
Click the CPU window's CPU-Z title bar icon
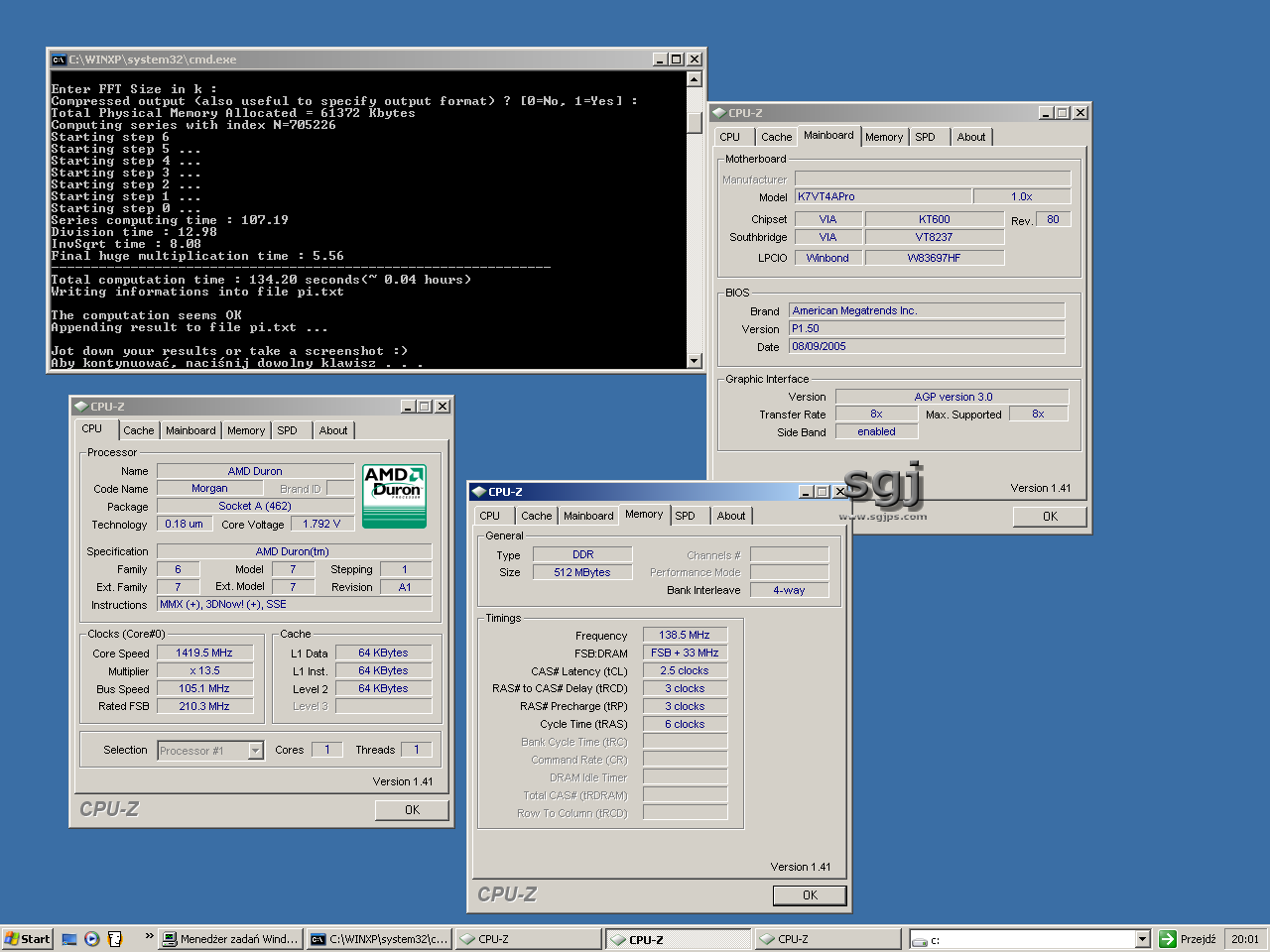pos(81,407)
